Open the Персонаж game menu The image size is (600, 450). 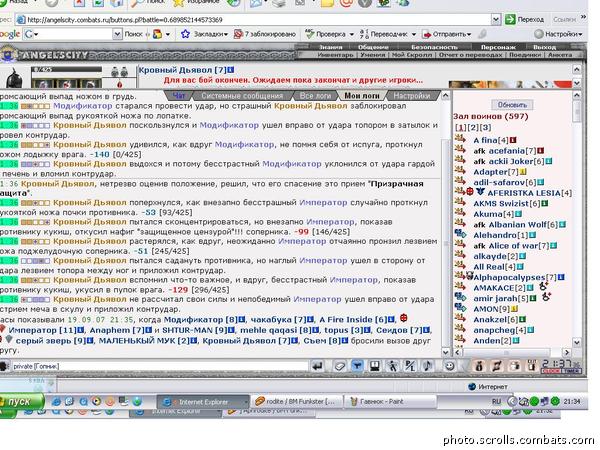pyautogui.click(x=498, y=47)
